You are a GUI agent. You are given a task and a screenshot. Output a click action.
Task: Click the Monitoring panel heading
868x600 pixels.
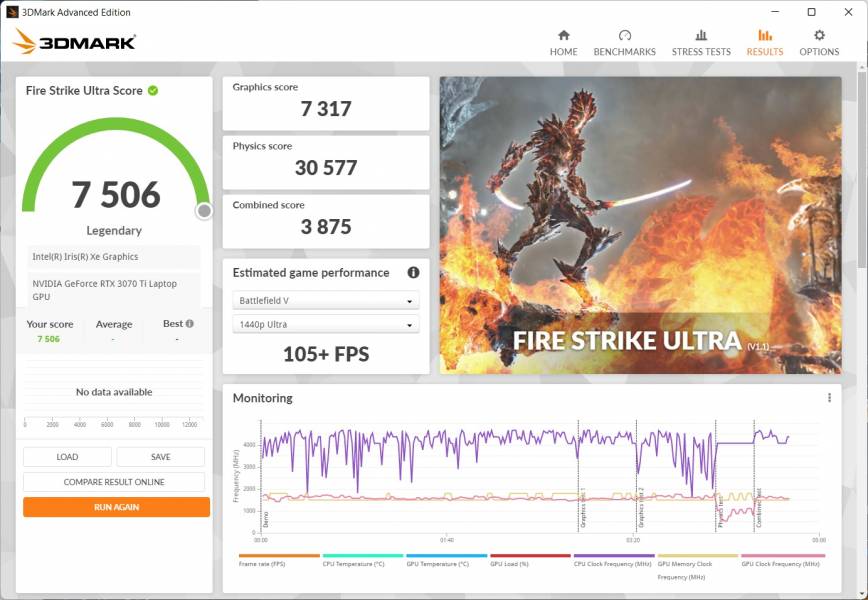pyautogui.click(x=262, y=398)
